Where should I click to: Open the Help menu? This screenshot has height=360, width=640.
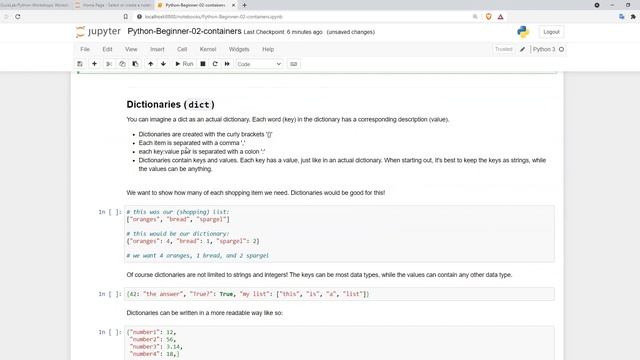click(x=268, y=49)
